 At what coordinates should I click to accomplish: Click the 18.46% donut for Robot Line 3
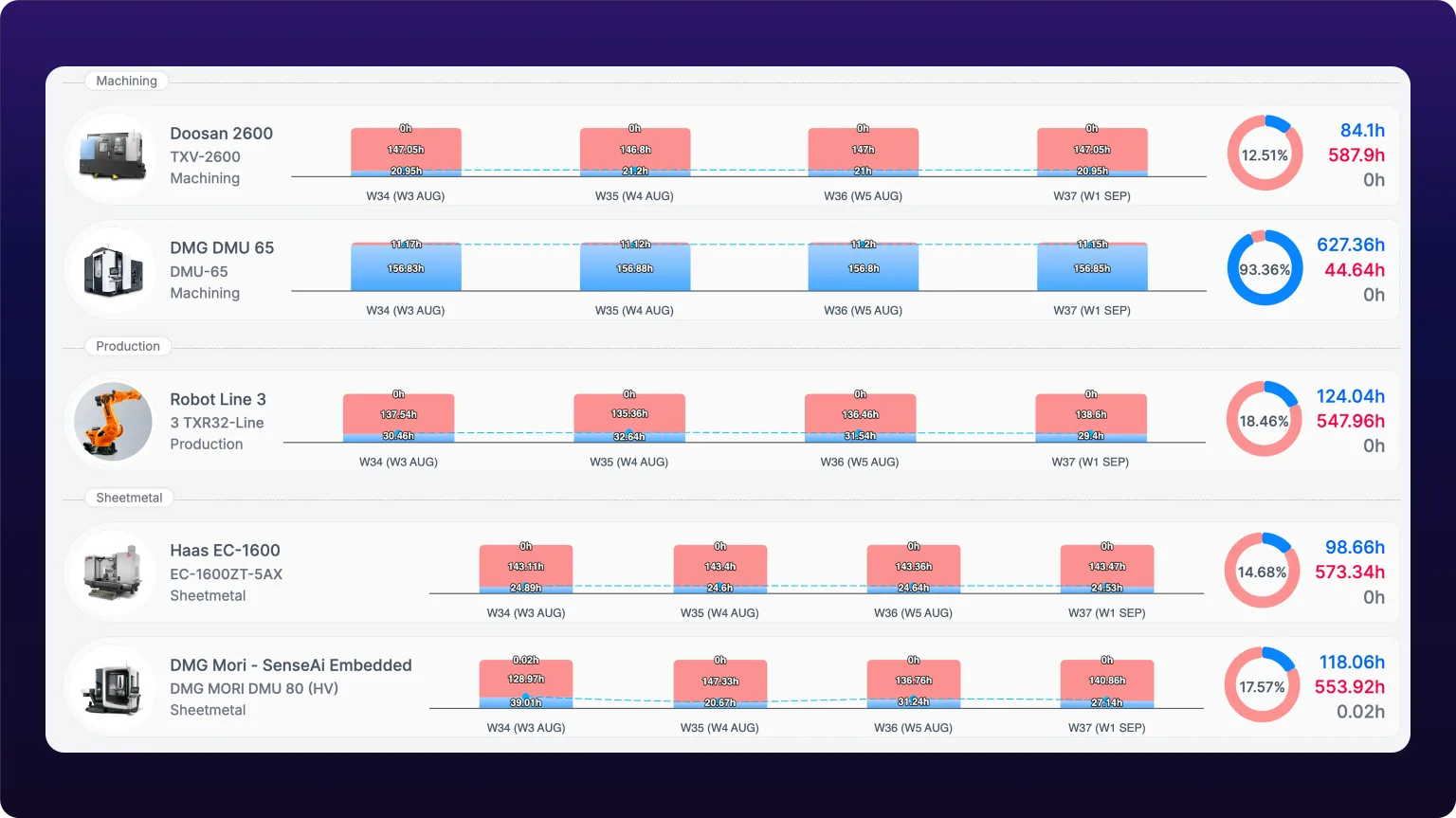coord(1264,420)
